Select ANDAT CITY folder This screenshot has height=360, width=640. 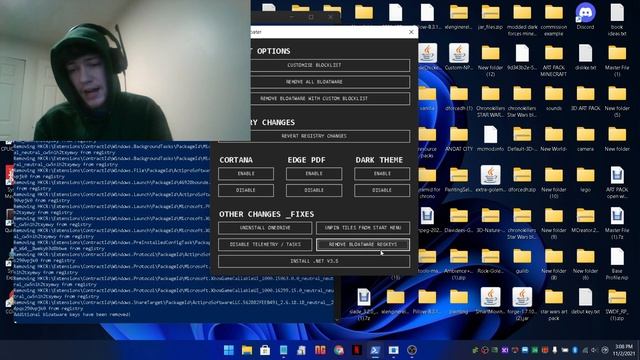pyautogui.click(x=459, y=139)
